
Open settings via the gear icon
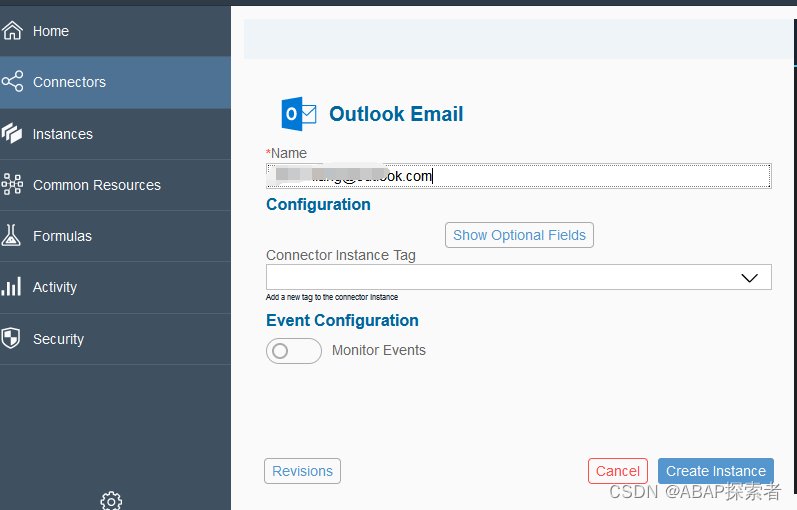[x=111, y=501]
